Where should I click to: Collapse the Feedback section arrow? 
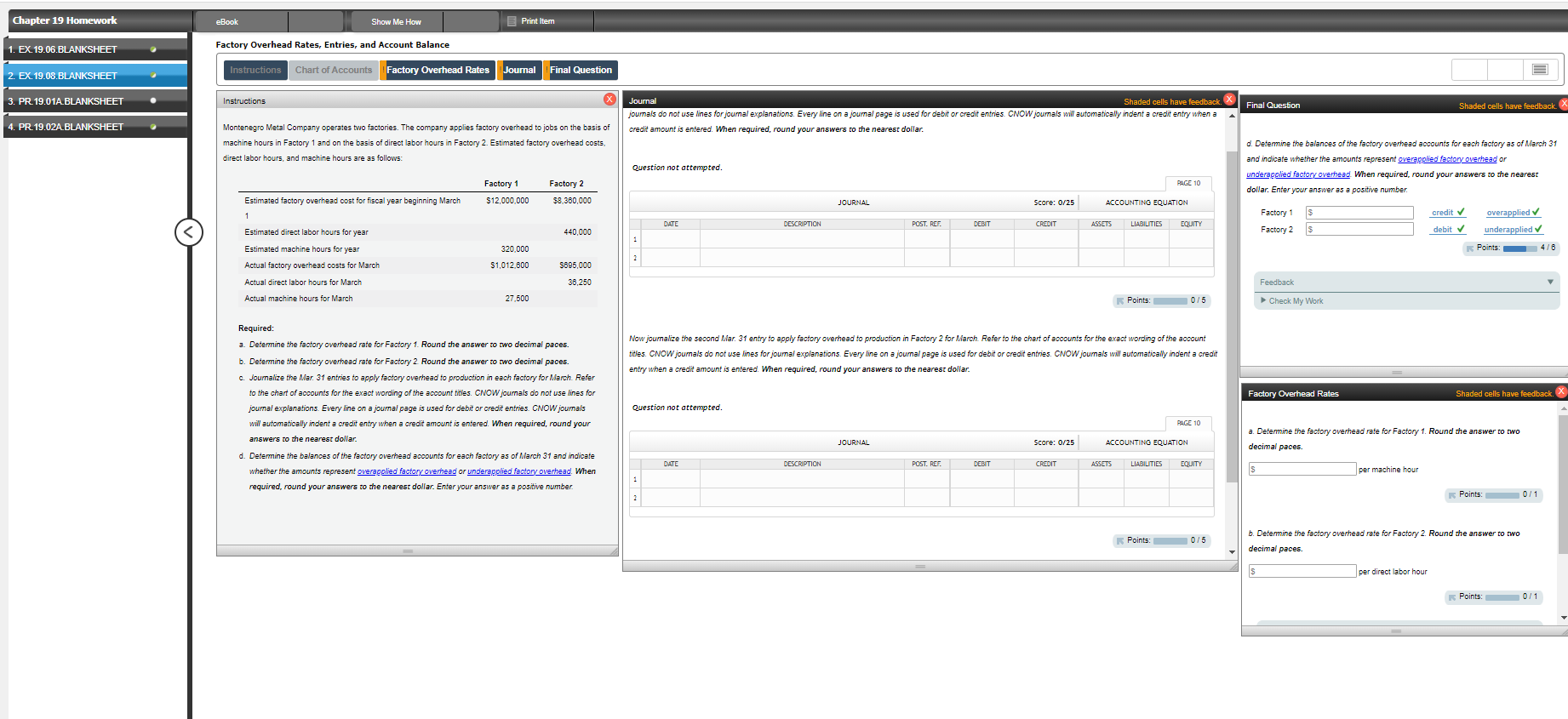pyautogui.click(x=1550, y=282)
